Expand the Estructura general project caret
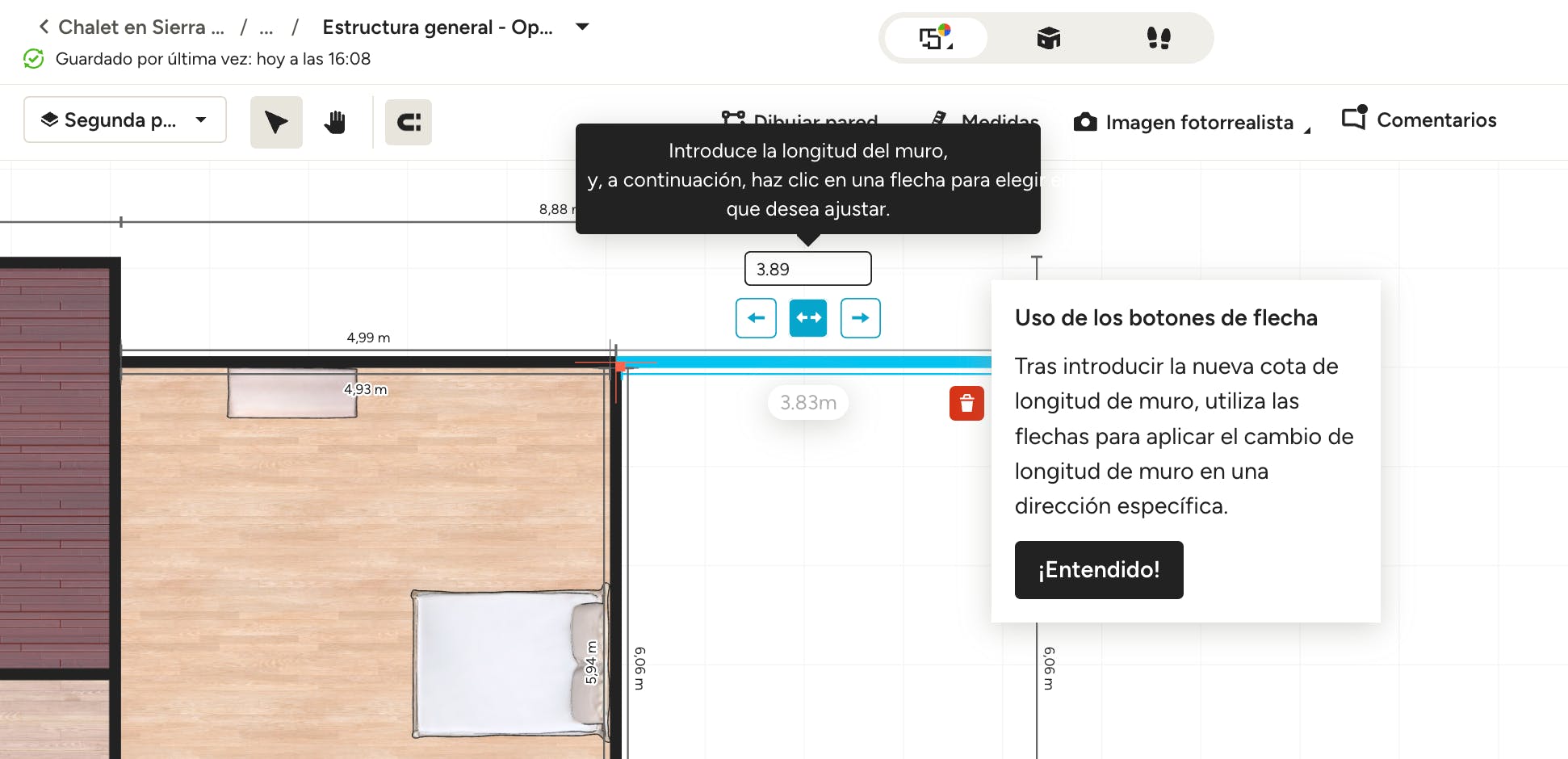 pyautogui.click(x=582, y=27)
